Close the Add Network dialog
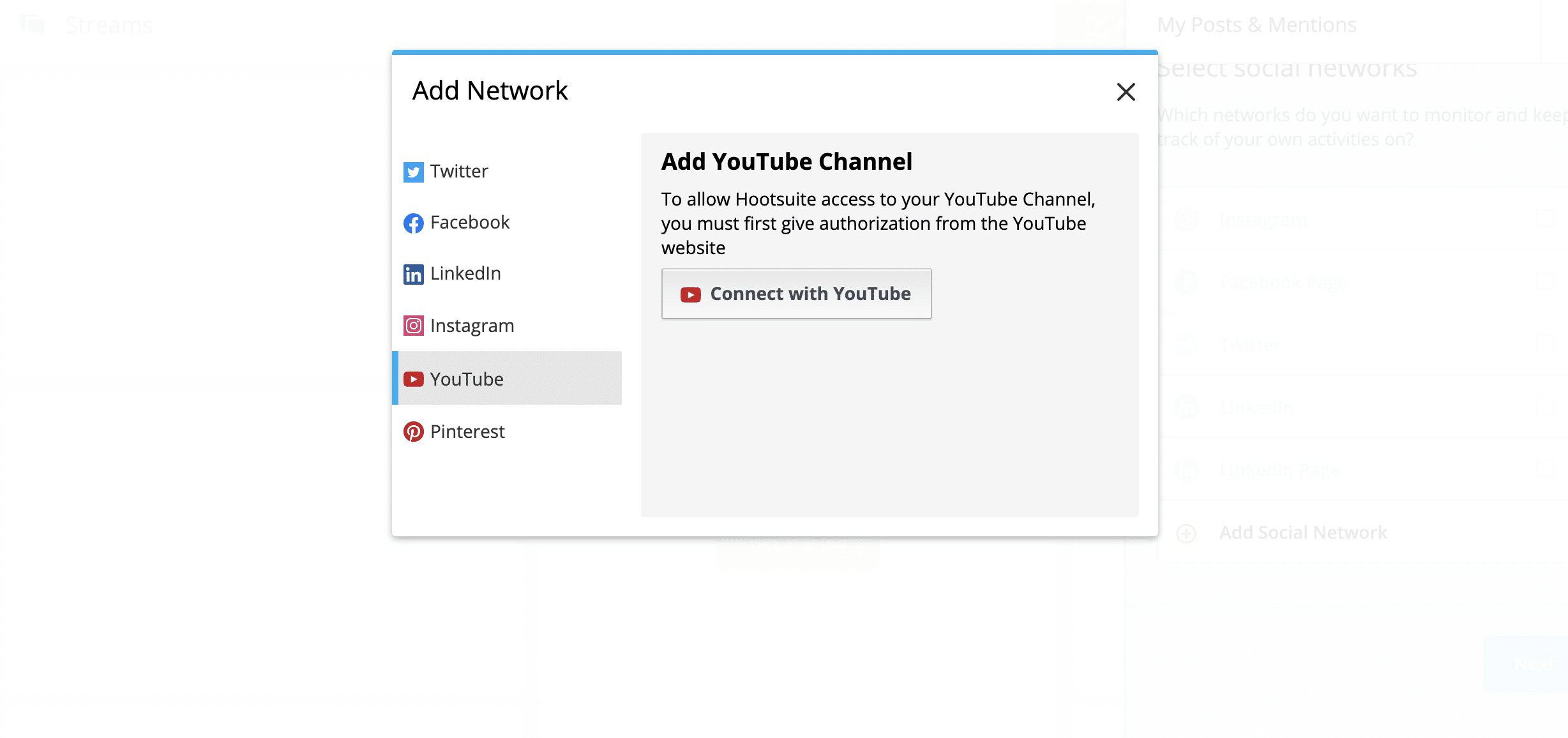The width and height of the screenshot is (1568, 738). pos(1126,92)
